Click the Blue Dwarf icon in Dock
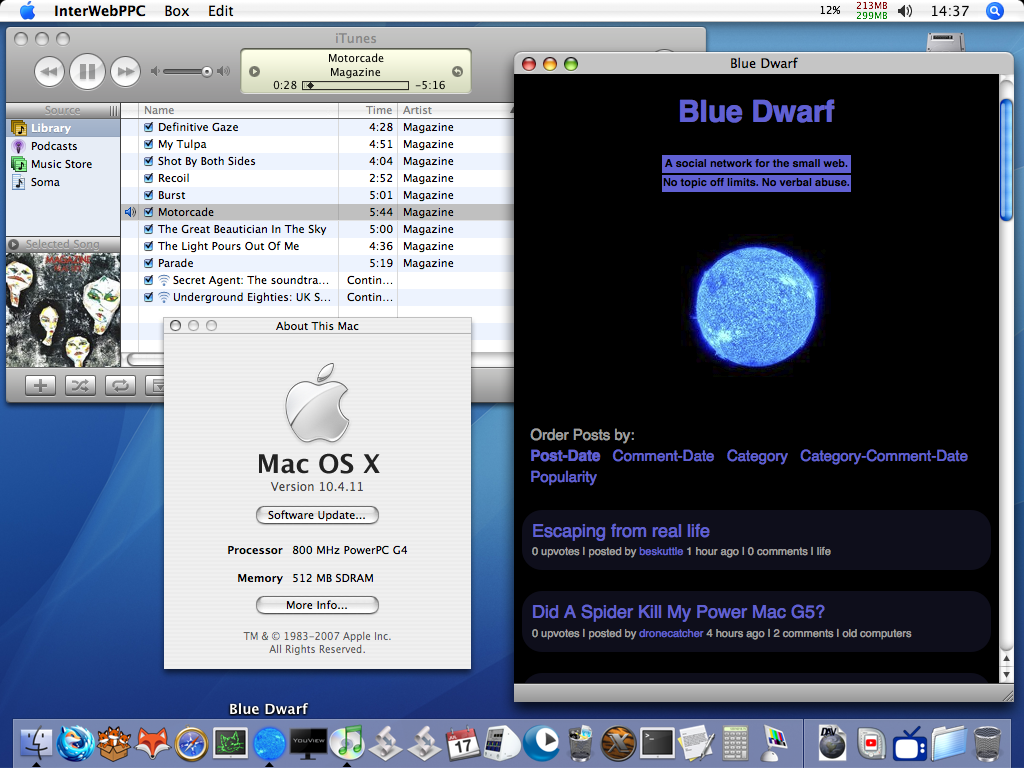Viewport: 1024px width, 768px height. (269, 744)
